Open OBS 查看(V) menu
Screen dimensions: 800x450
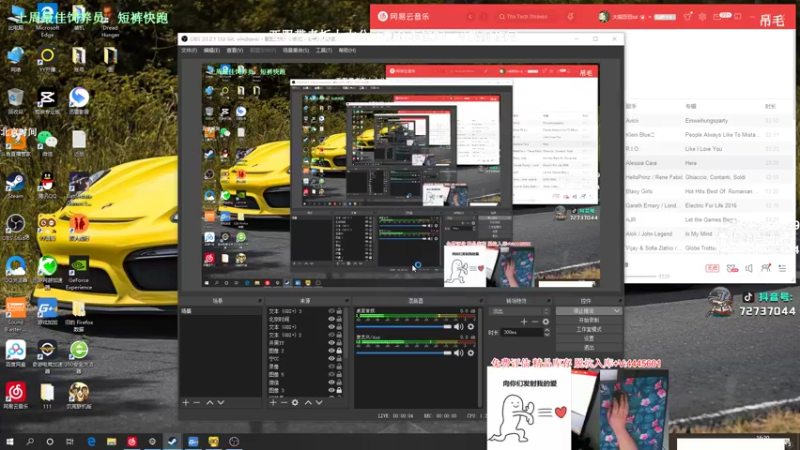click(235, 51)
